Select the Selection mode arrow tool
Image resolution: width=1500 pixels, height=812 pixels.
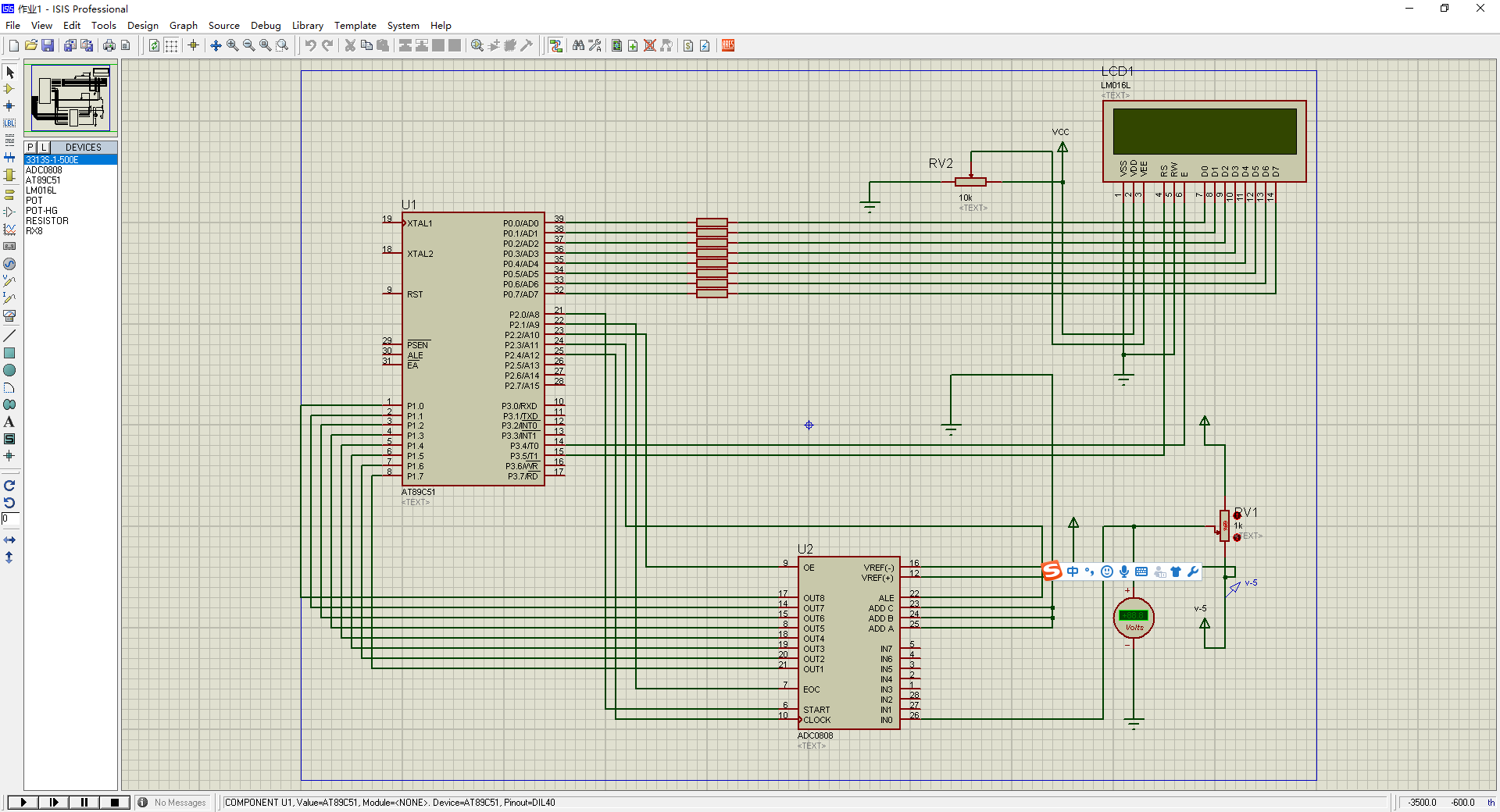pos(9,72)
